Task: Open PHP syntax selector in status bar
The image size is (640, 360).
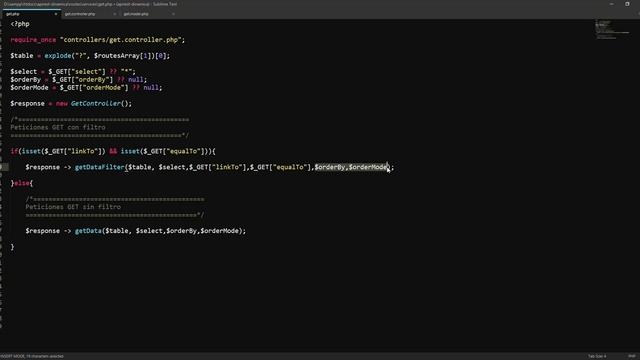Action: [632, 356]
